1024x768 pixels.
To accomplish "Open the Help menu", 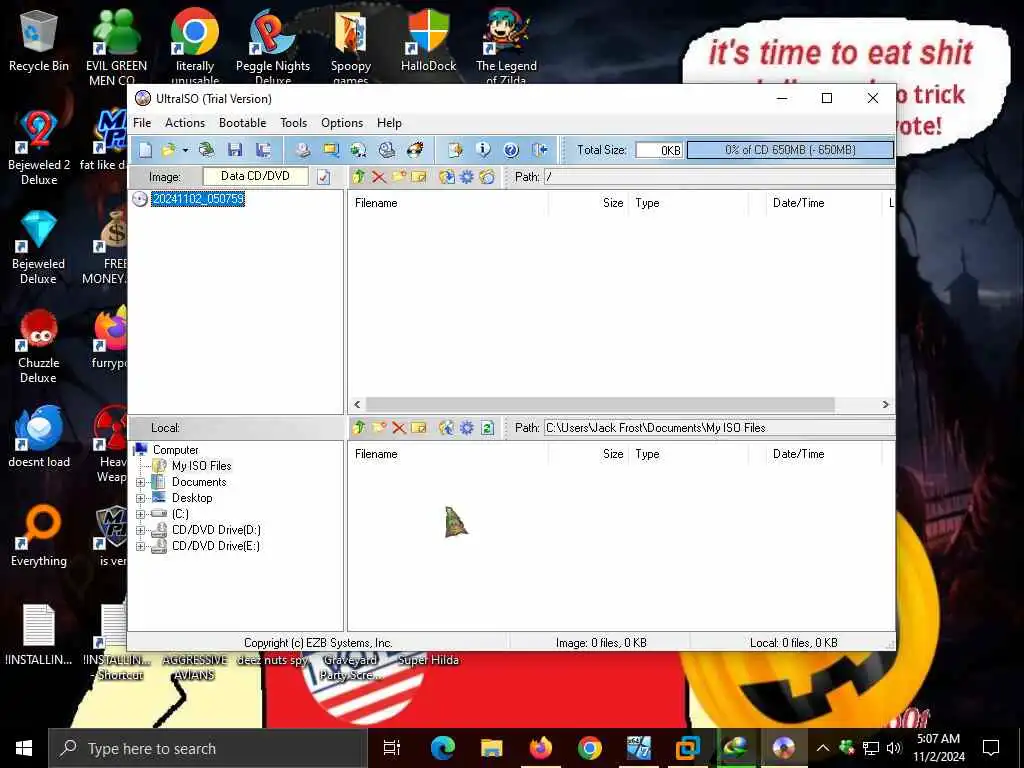I will click(389, 123).
